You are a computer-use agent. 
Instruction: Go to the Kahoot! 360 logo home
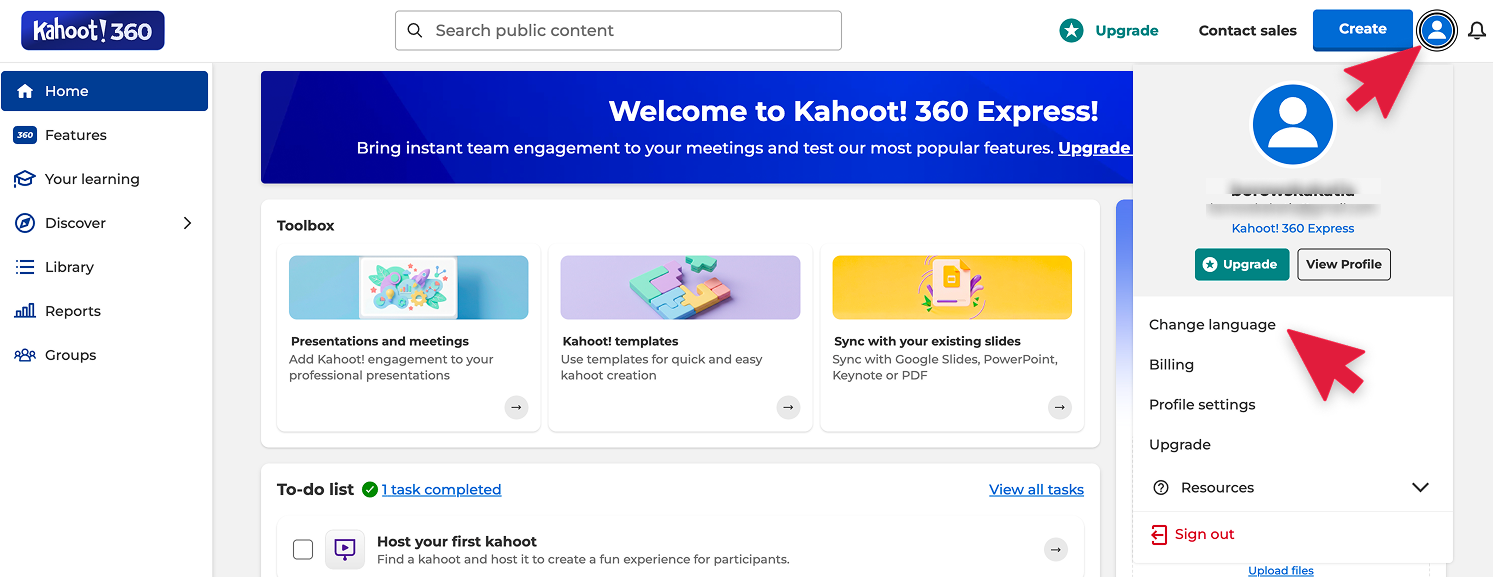(x=93, y=31)
